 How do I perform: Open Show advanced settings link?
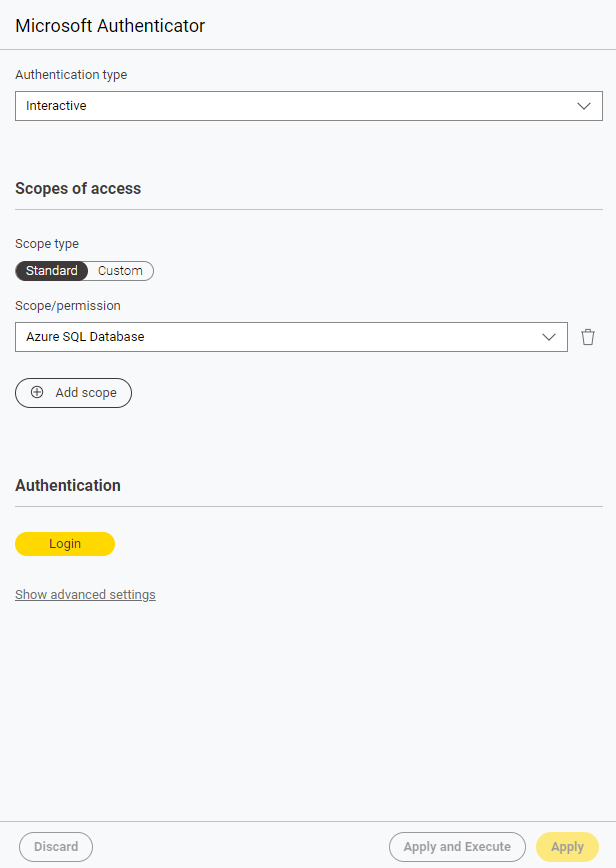[85, 595]
